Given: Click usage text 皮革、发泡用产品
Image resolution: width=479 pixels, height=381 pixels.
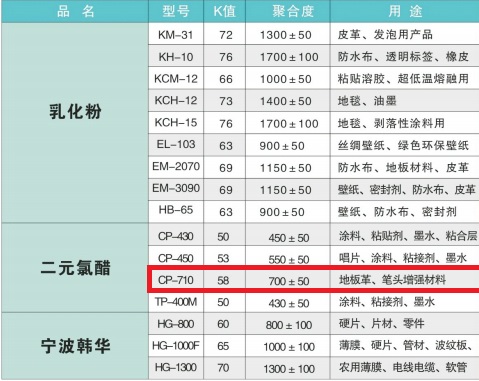Looking at the screenshot, I should tap(385, 34).
